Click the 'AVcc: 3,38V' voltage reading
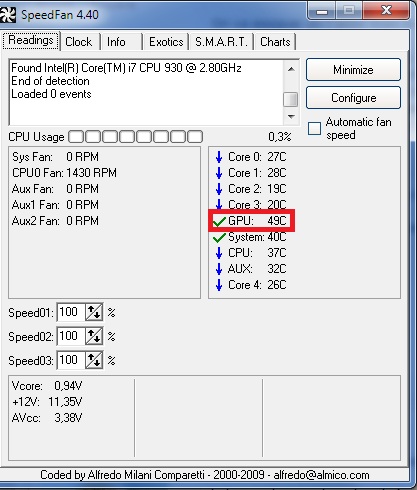Screen dimensions: 417x490 coord(47,418)
